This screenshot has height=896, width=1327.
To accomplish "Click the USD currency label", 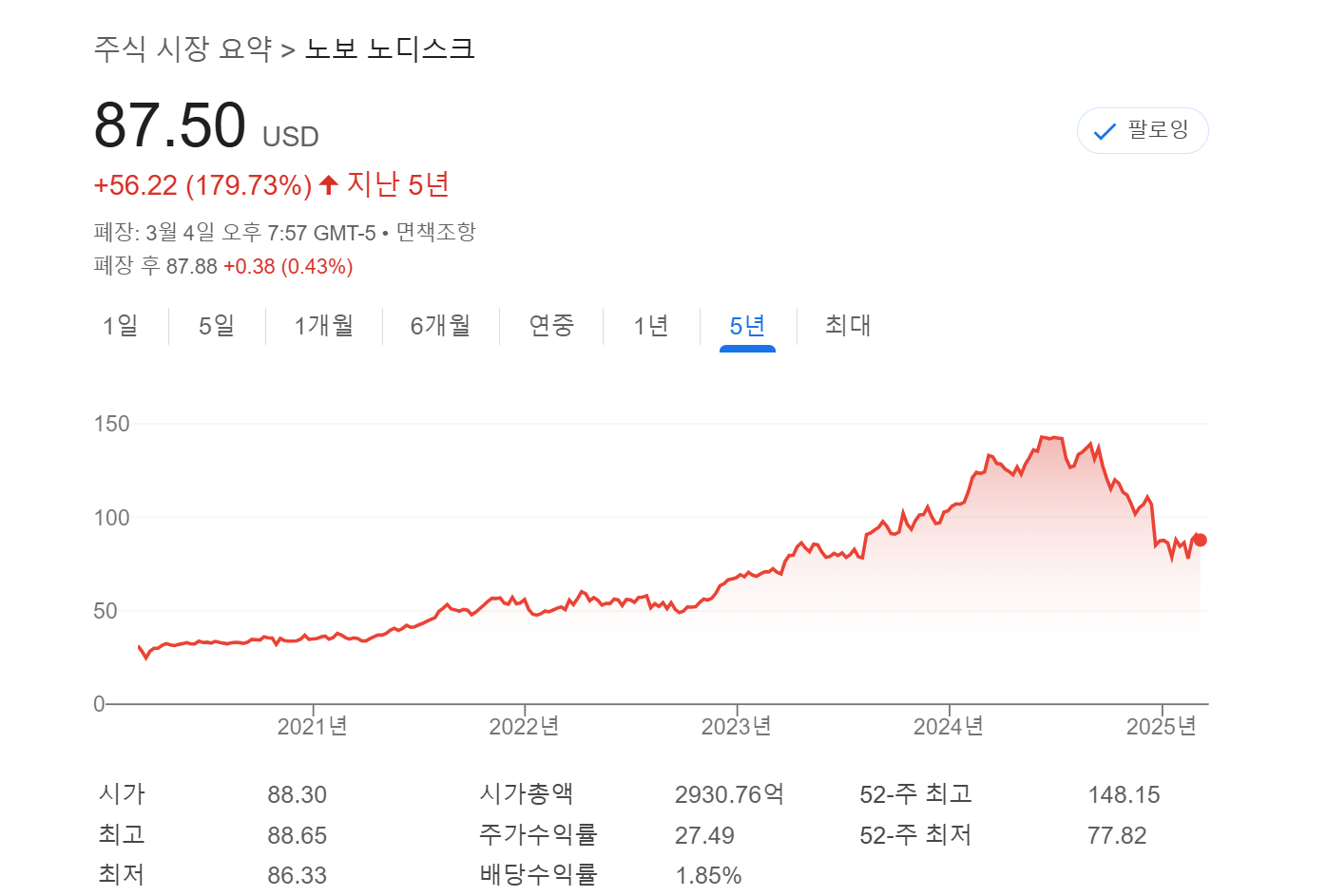I will tap(291, 137).
